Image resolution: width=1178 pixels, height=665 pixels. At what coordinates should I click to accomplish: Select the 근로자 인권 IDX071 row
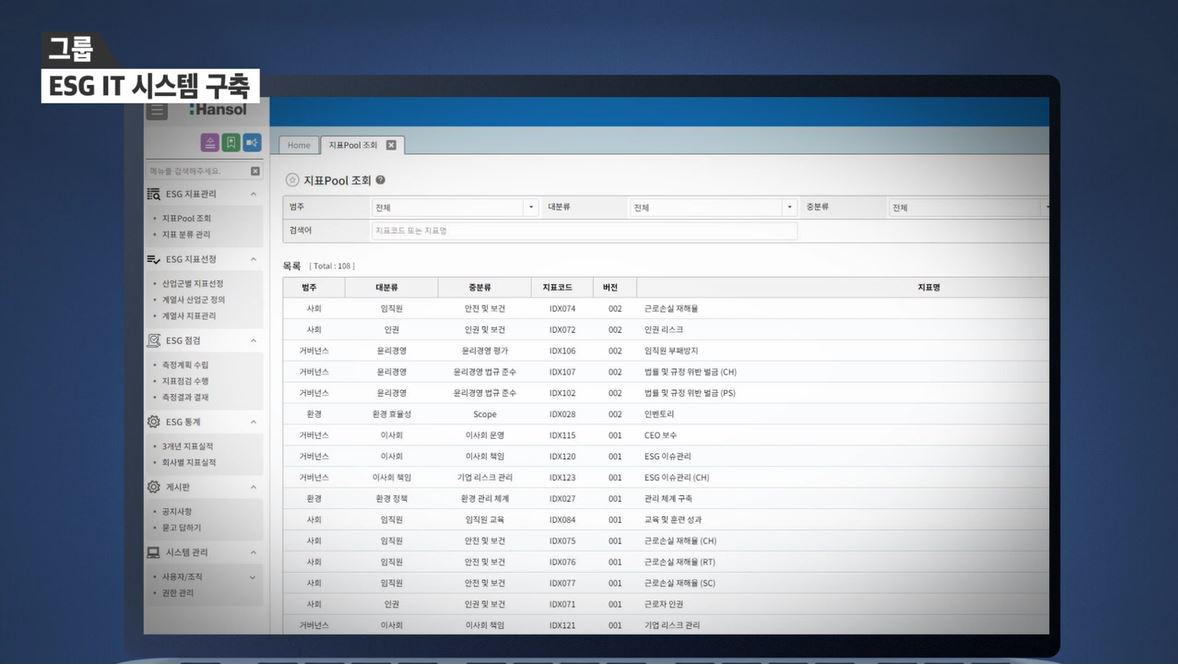pos(666,604)
